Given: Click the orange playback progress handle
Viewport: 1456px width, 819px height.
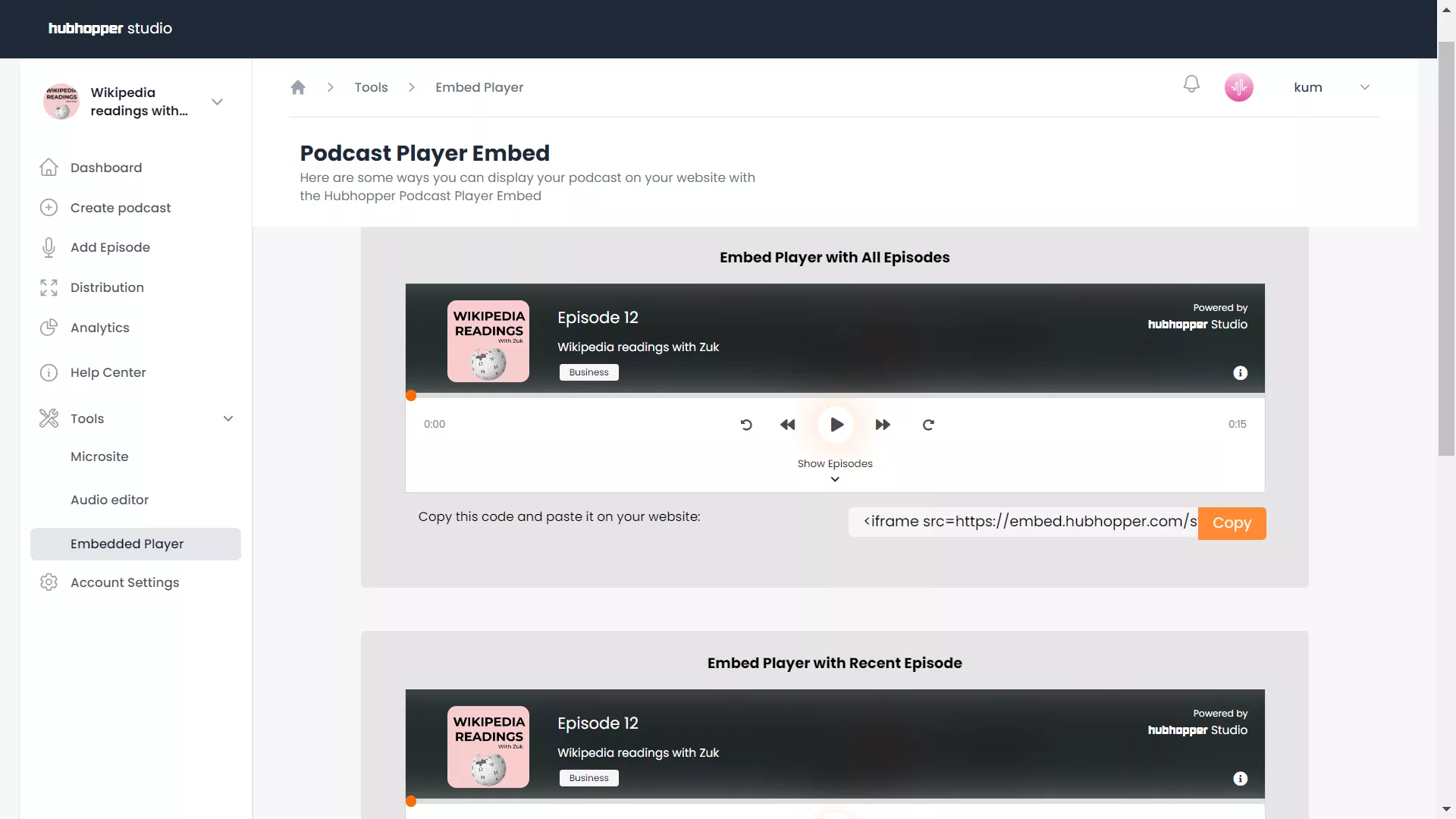Looking at the screenshot, I should pyautogui.click(x=411, y=395).
